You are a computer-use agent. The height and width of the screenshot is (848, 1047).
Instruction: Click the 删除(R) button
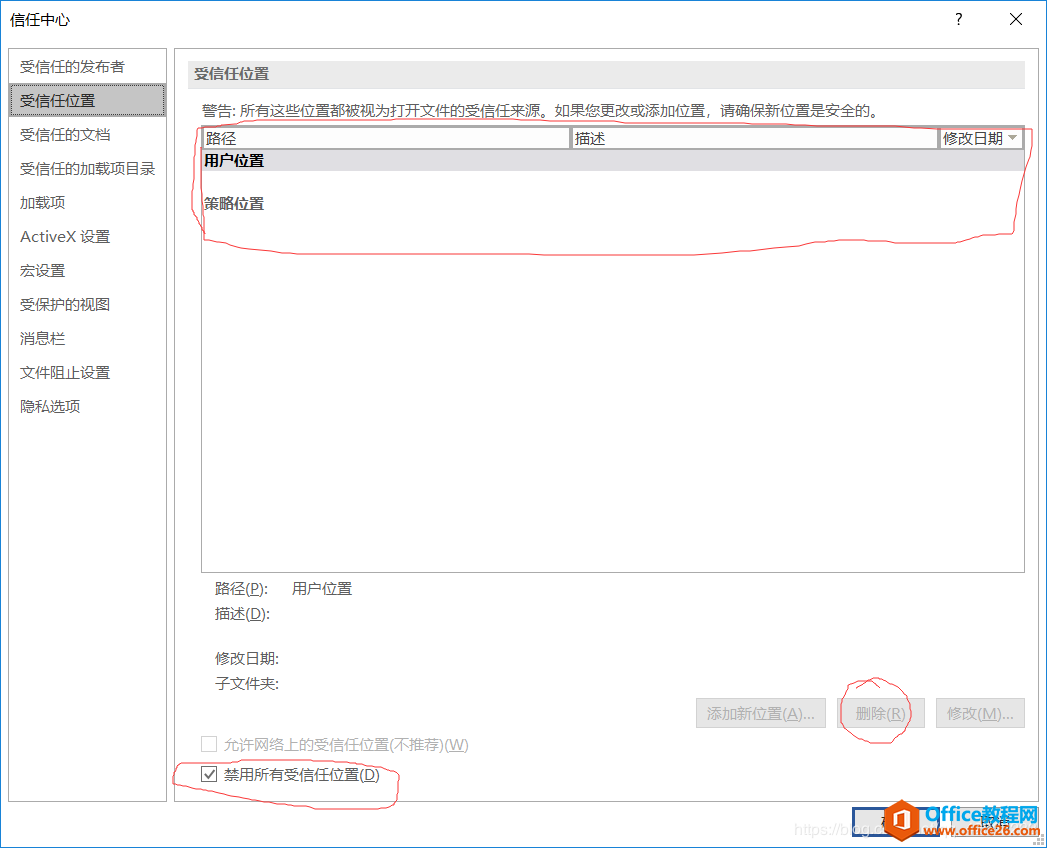(x=879, y=712)
